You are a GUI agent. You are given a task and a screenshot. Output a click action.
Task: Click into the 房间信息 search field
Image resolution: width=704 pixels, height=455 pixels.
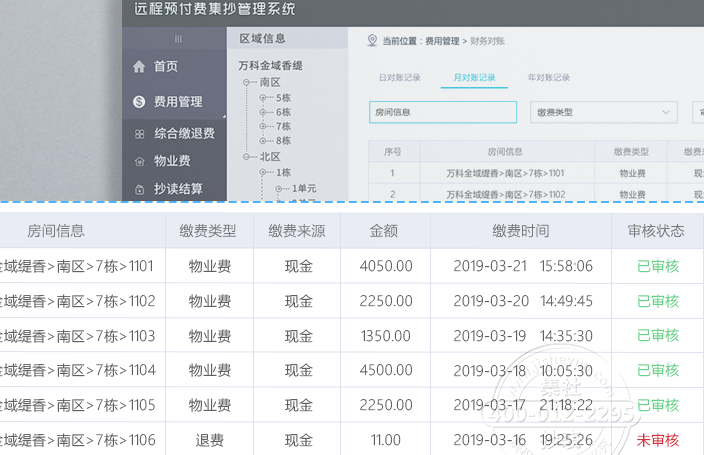442,112
